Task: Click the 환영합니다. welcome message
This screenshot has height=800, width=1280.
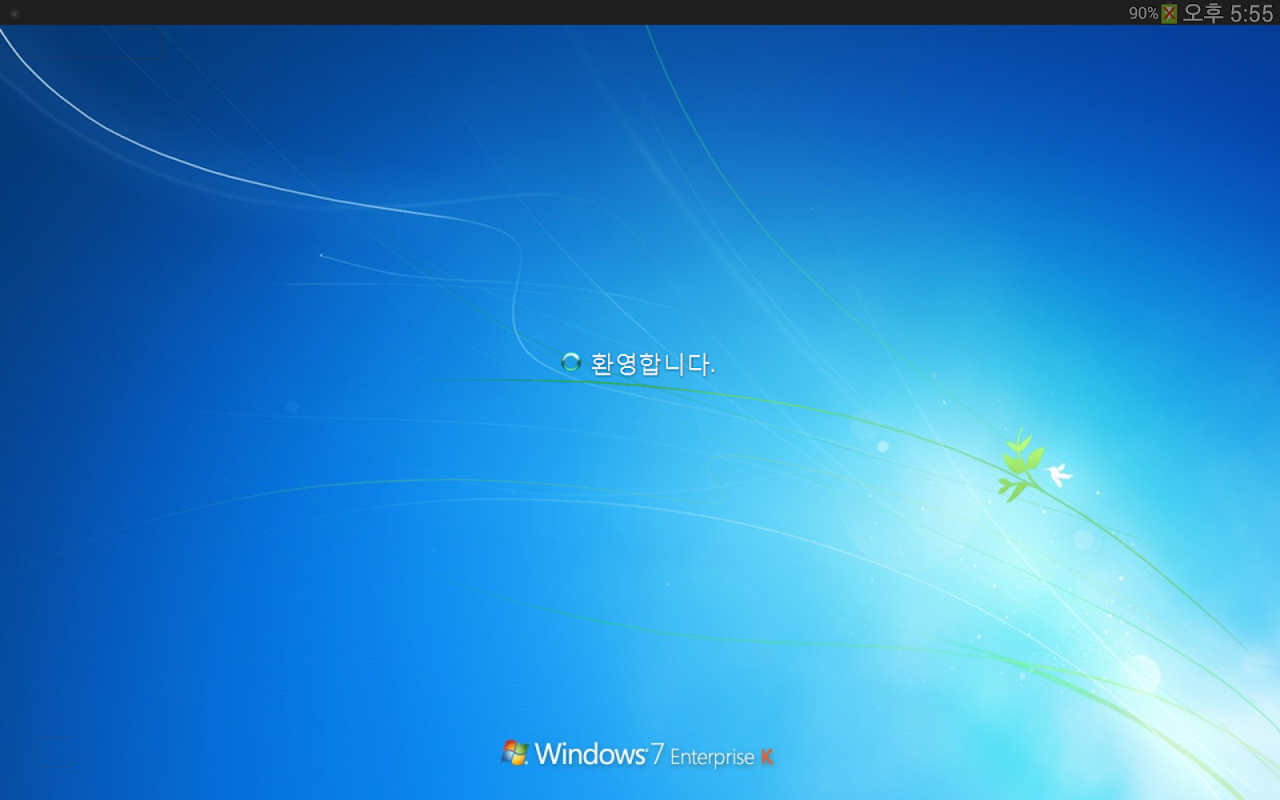Action: (653, 364)
